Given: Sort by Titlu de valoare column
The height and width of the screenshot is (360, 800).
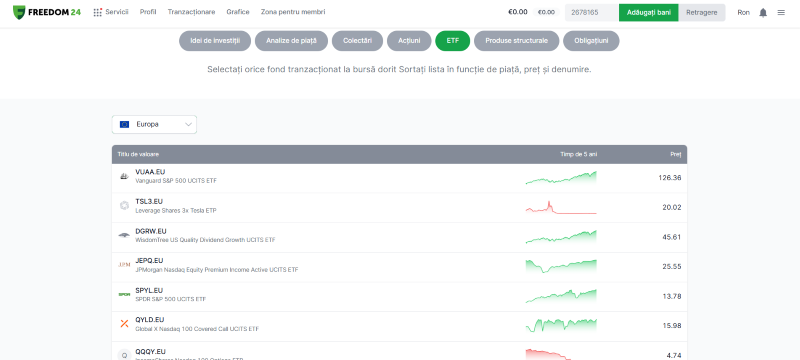Looking at the screenshot, I should tap(138, 154).
